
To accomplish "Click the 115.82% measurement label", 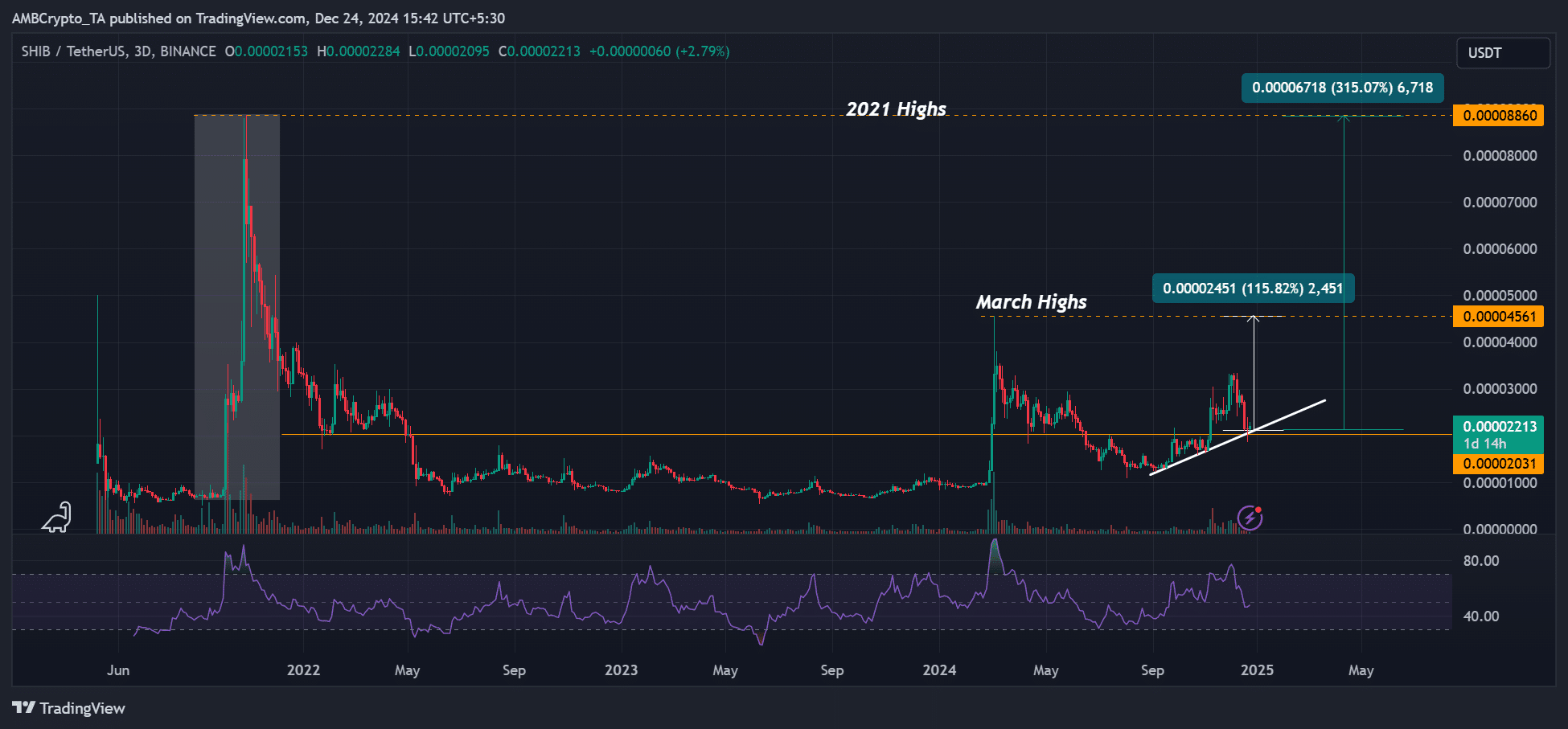I will coord(1253,289).
